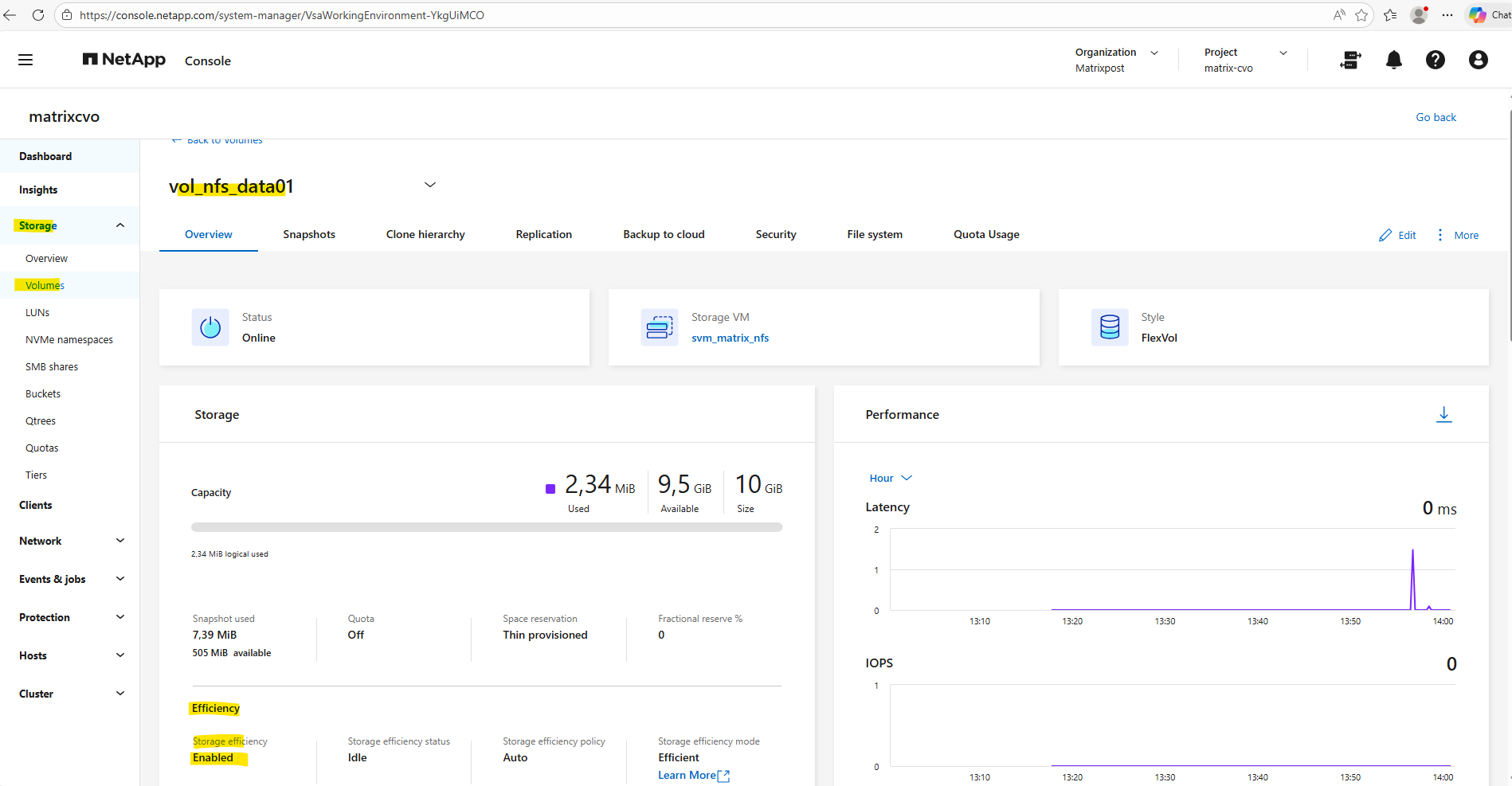Click the capacity usage progress bar

pyautogui.click(x=486, y=527)
